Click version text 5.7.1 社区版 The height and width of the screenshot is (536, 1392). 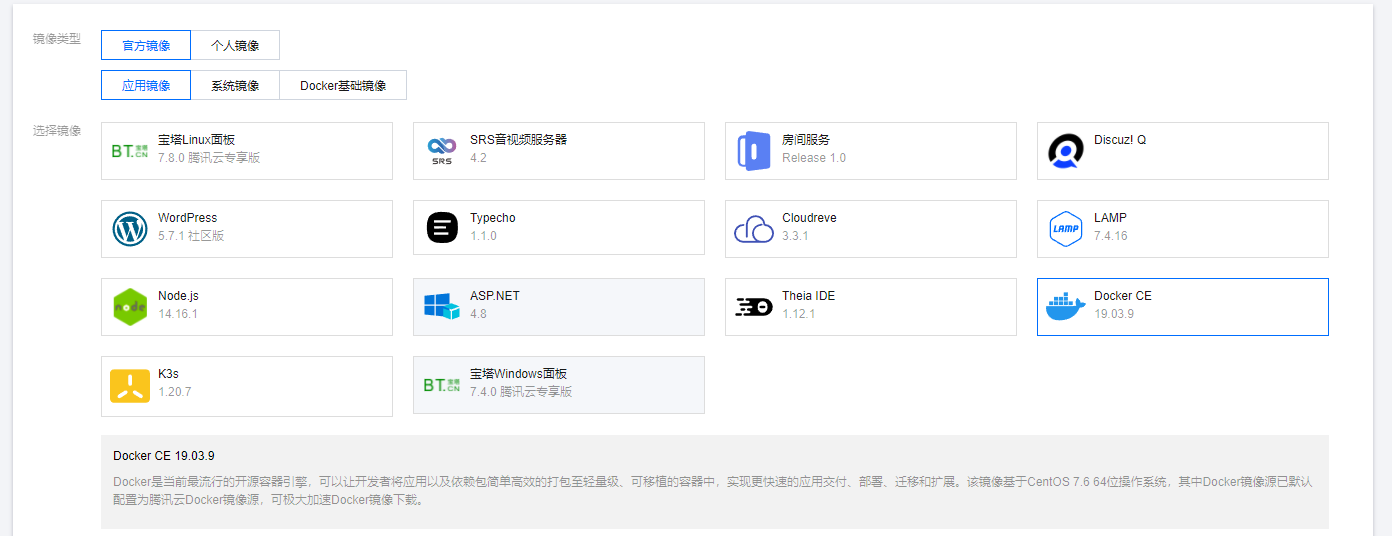[x=191, y=236]
